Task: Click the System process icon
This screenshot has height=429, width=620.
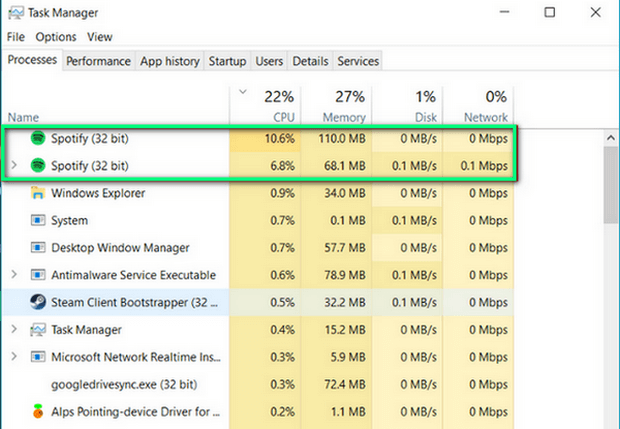Action: click(38, 220)
